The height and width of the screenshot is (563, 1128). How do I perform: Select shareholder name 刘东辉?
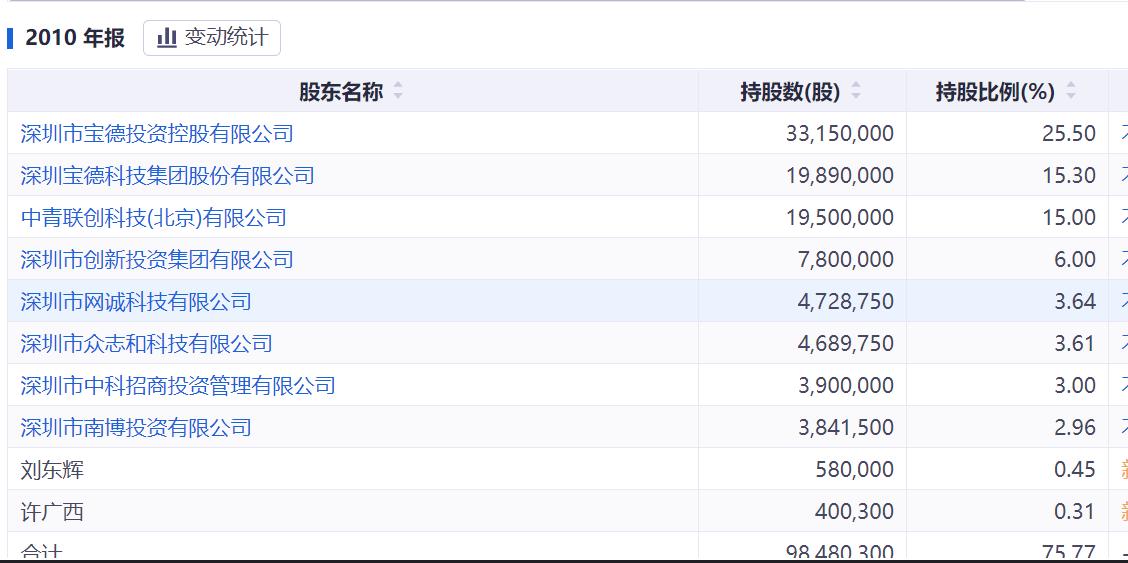point(53,470)
